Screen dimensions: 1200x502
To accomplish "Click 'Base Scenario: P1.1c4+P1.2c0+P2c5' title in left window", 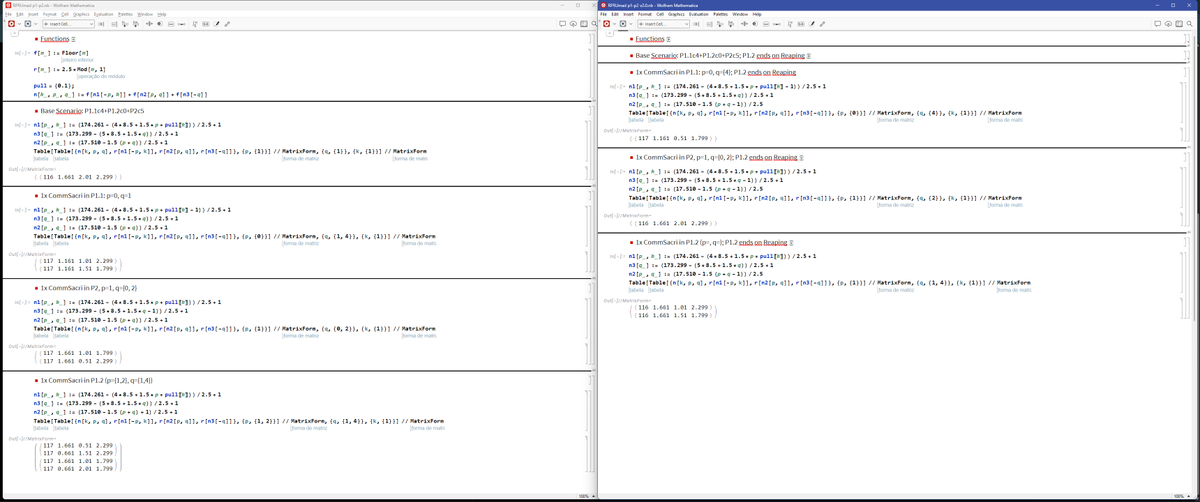I will click(92, 110).
